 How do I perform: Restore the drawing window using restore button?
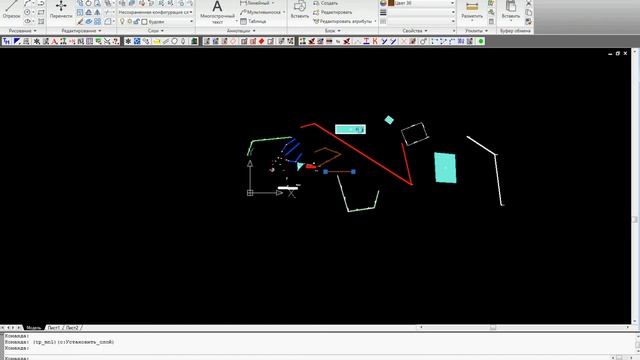click(x=618, y=53)
